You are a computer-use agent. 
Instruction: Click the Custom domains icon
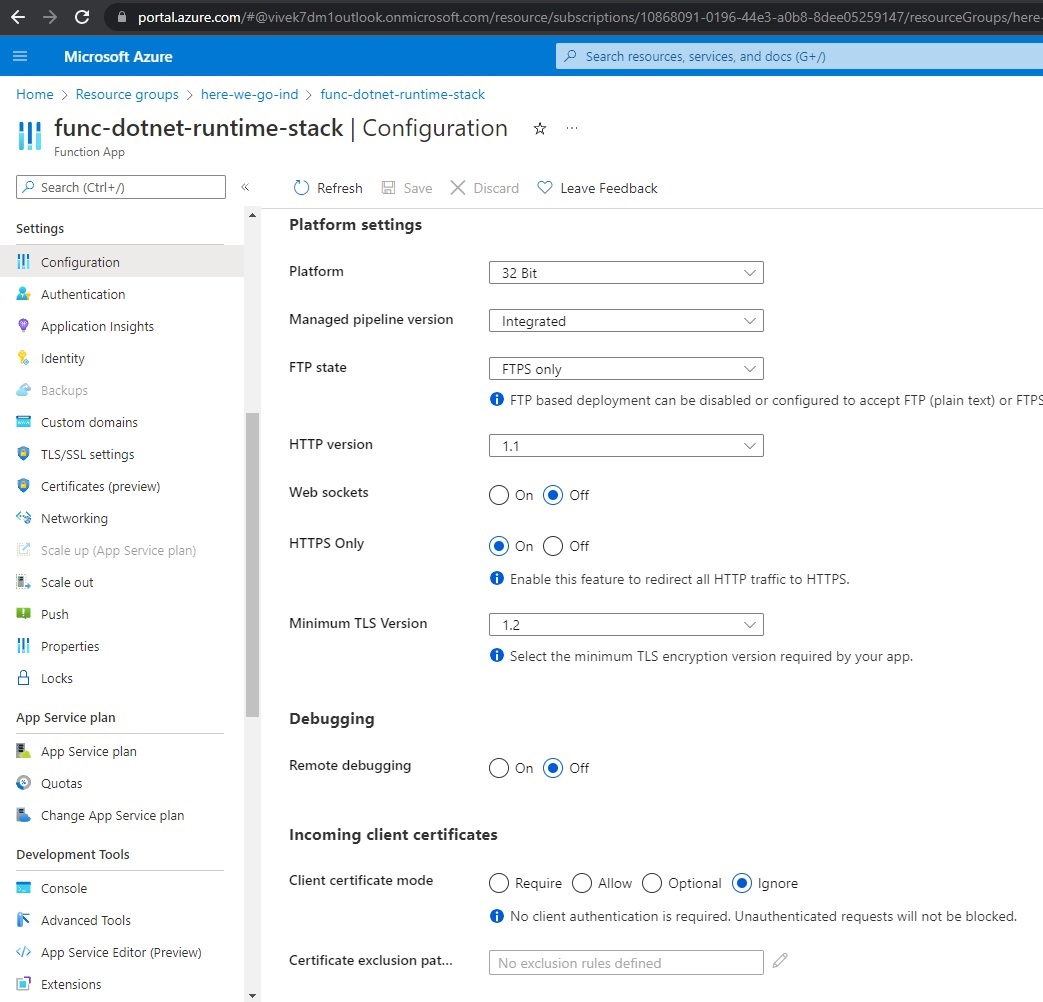point(23,421)
